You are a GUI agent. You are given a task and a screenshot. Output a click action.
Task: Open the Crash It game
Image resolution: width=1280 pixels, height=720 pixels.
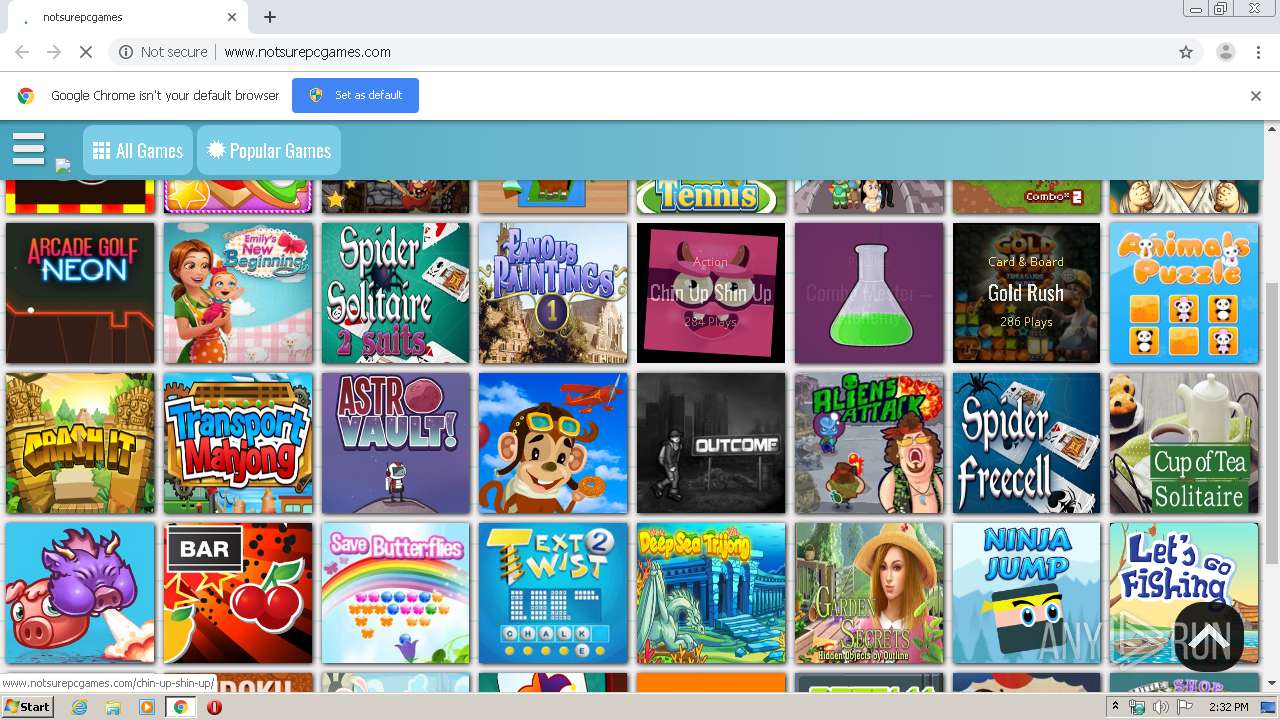click(x=80, y=443)
